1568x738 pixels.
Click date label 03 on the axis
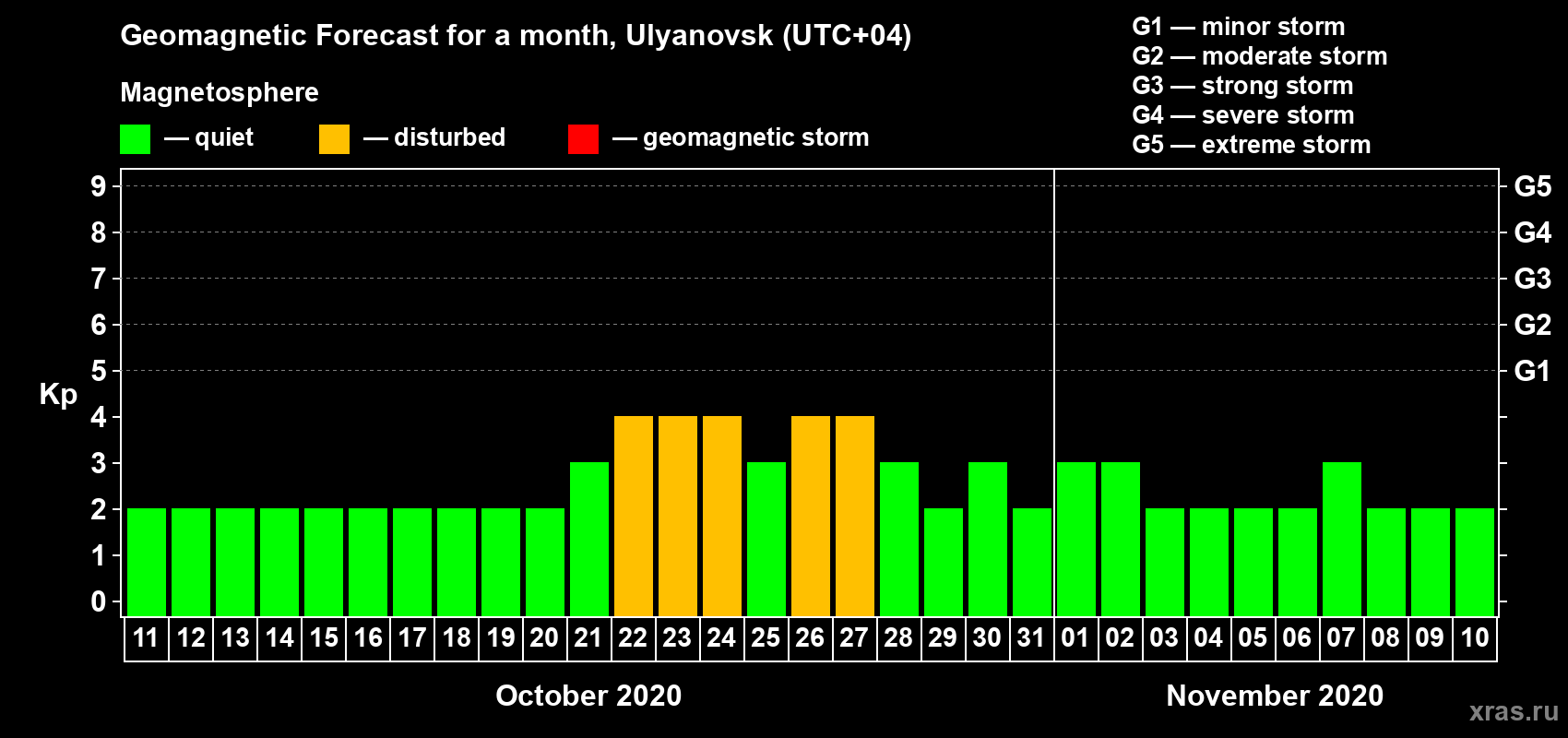(1164, 637)
